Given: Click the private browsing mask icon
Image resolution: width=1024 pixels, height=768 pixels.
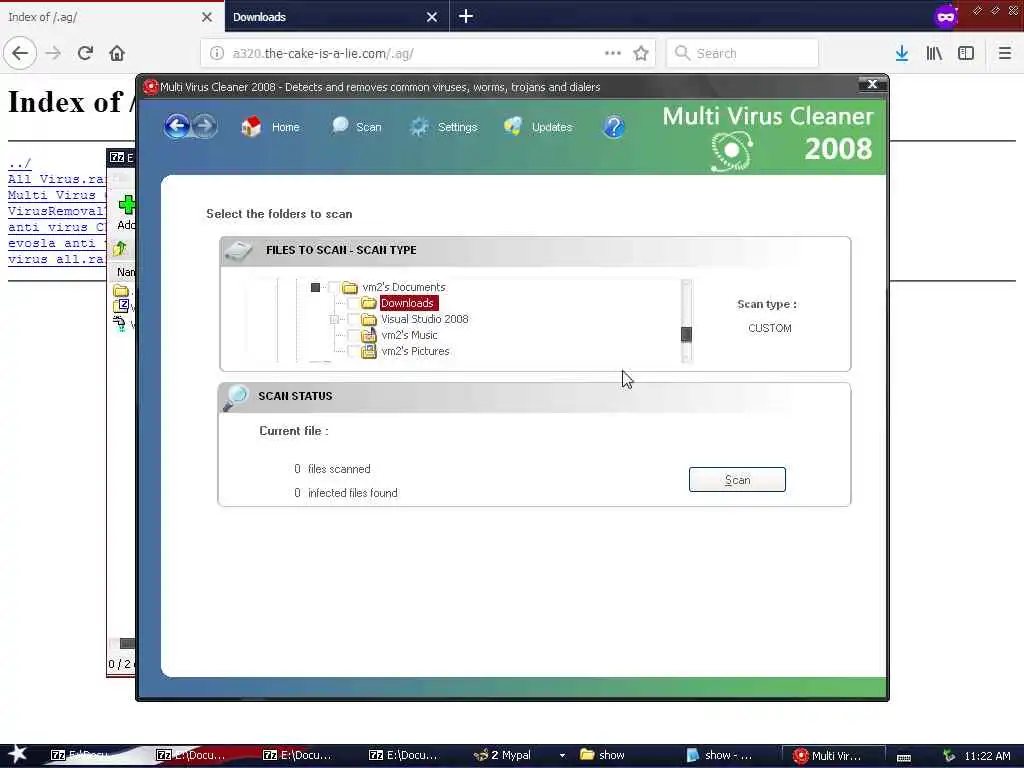Looking at the screenshot, I should point(946,16).
